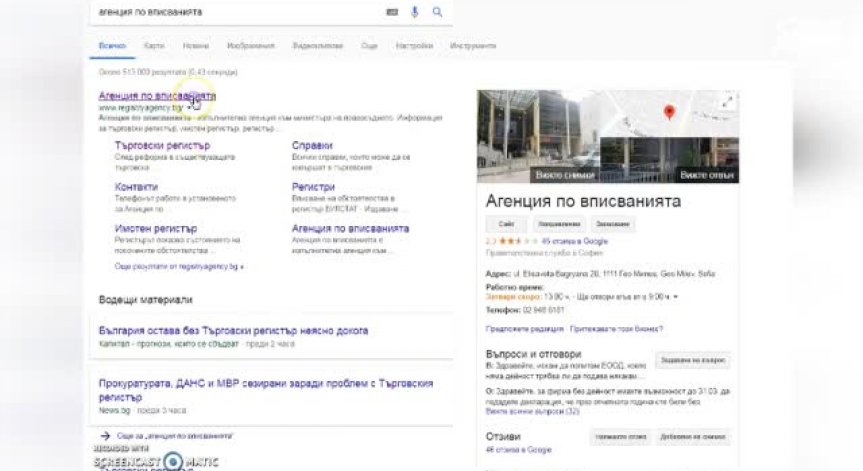Click the magnifier search icon
This screenshot has height=471, width=863.
click(x=437, y=12)
